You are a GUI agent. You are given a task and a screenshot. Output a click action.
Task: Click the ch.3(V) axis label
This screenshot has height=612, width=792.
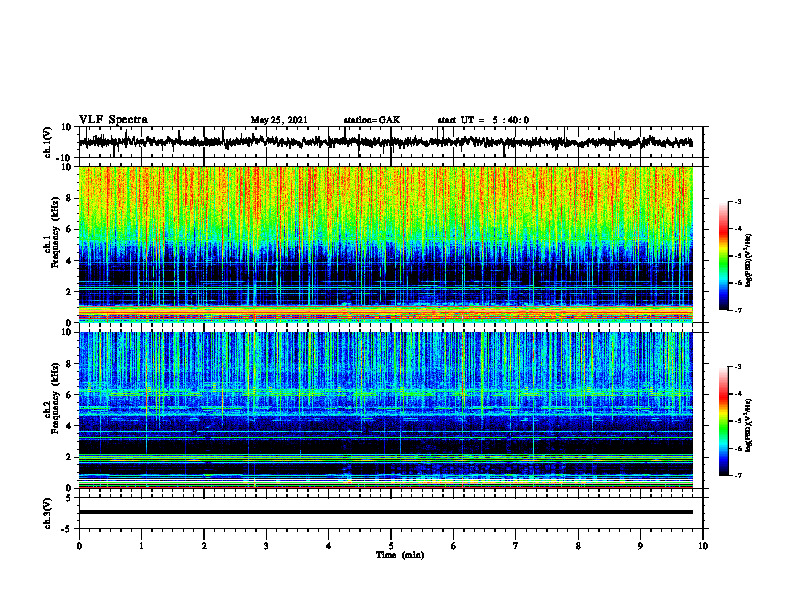point(47,514)
